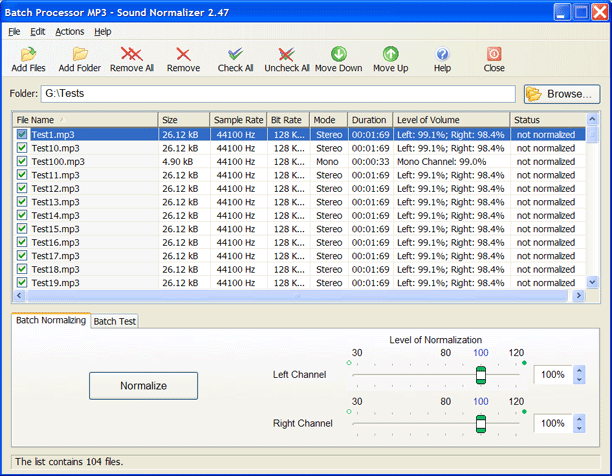Switch to the Batch Test tab
Viewport: 612px width, 476px height.
click(x=115, y=321)
